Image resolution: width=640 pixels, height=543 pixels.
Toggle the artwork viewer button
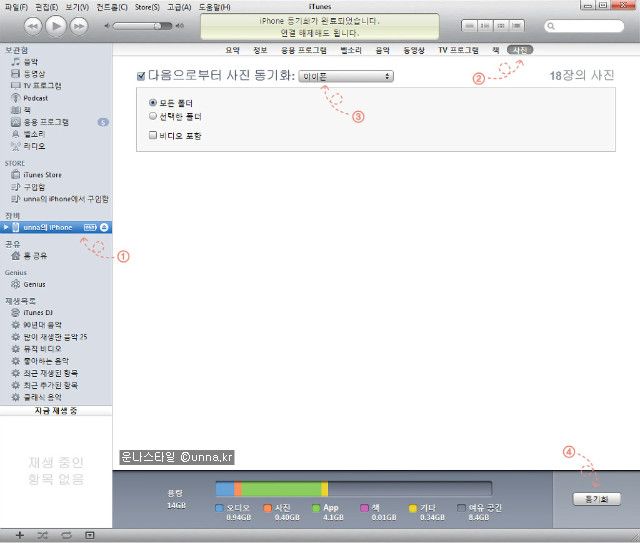pos(90,535)
